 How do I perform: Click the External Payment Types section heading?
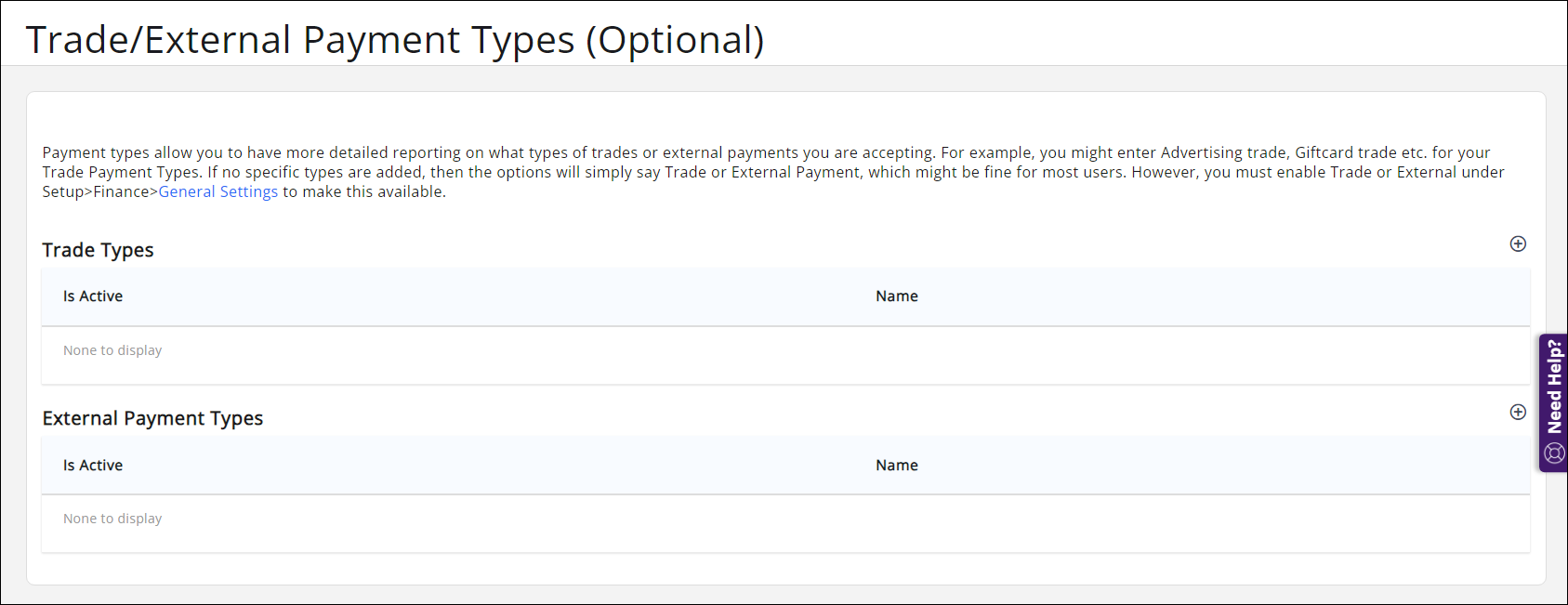[x=152, y=418]
